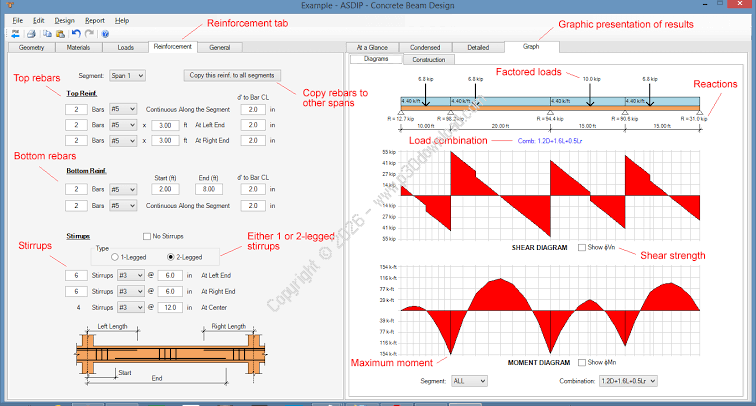Tick Show φMn under the moment diagram
Image resolution: width=756 pixels, height=406 pixels.
tap(582, 362)
